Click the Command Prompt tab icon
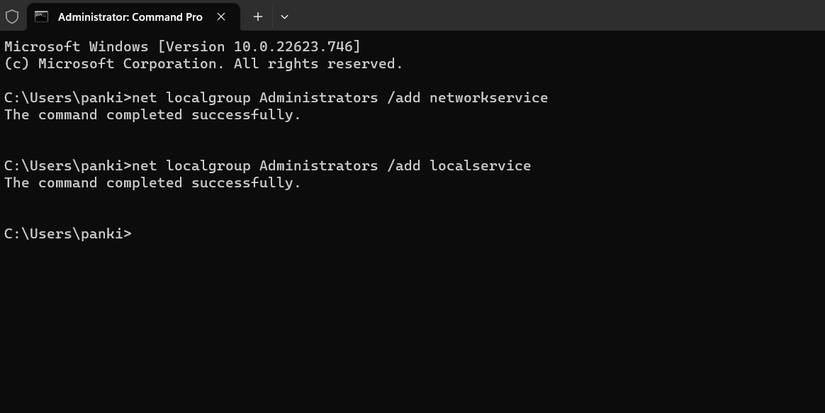Screen dimensions: 825x413 click(42, 17)
